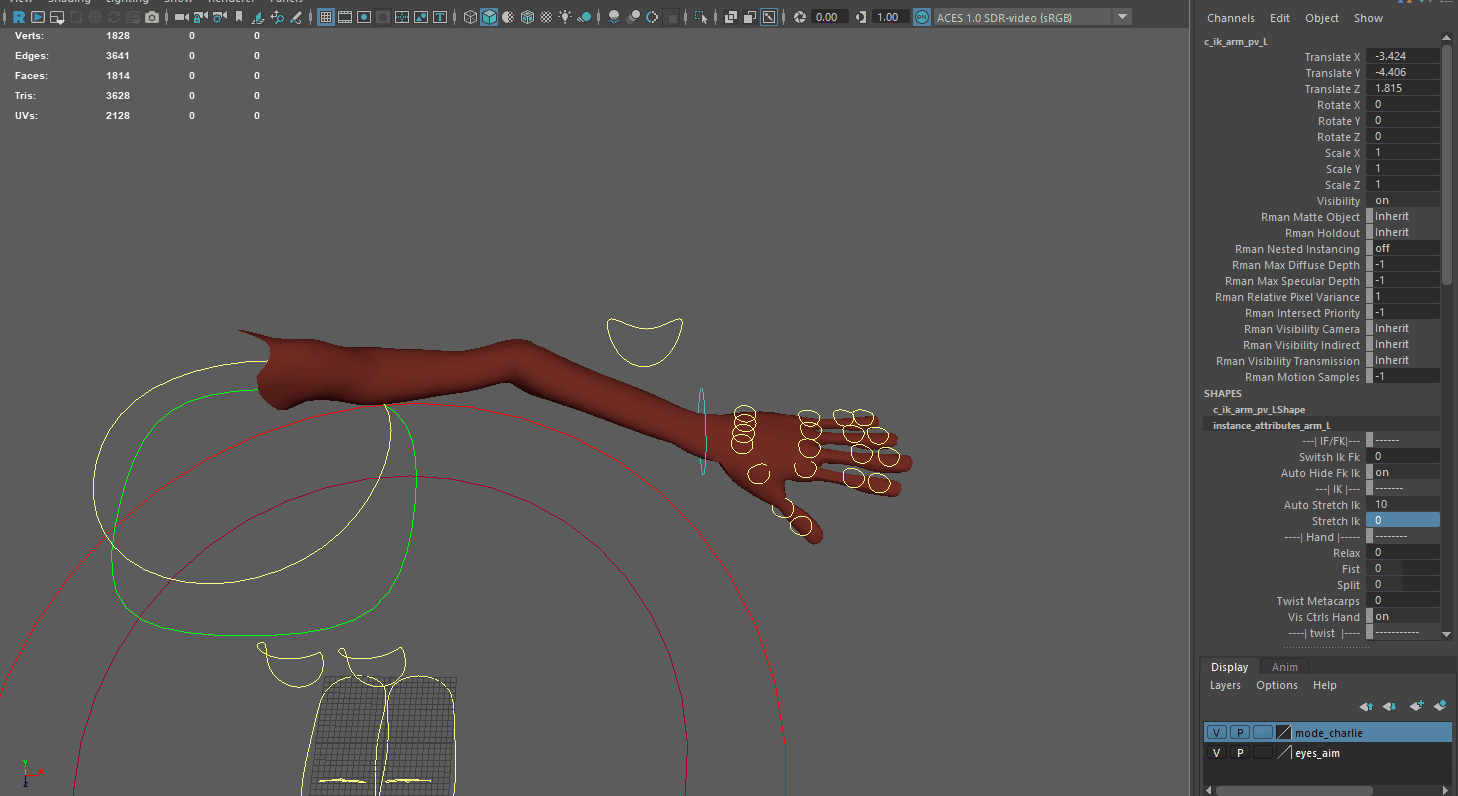Open the Layers menu
Viewport: 1458px width, 796px height.
coord(1225,685)
